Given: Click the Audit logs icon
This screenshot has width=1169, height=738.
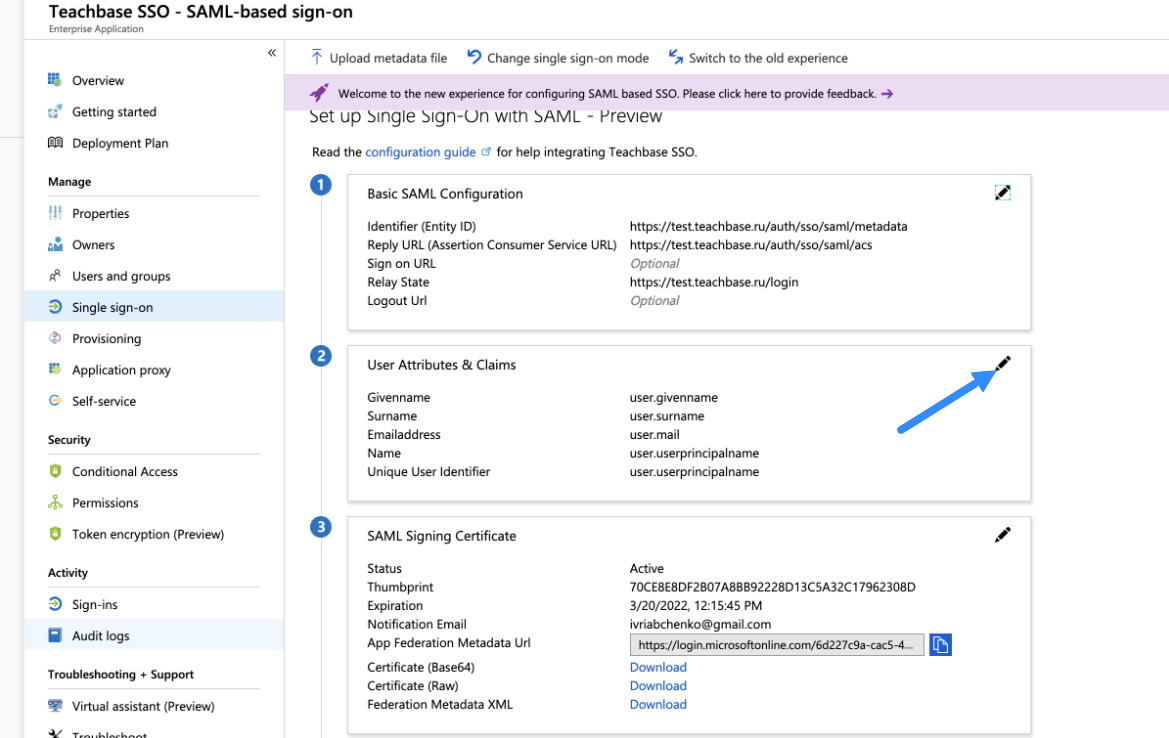Looking at the screenshot, I should point(55,635).
